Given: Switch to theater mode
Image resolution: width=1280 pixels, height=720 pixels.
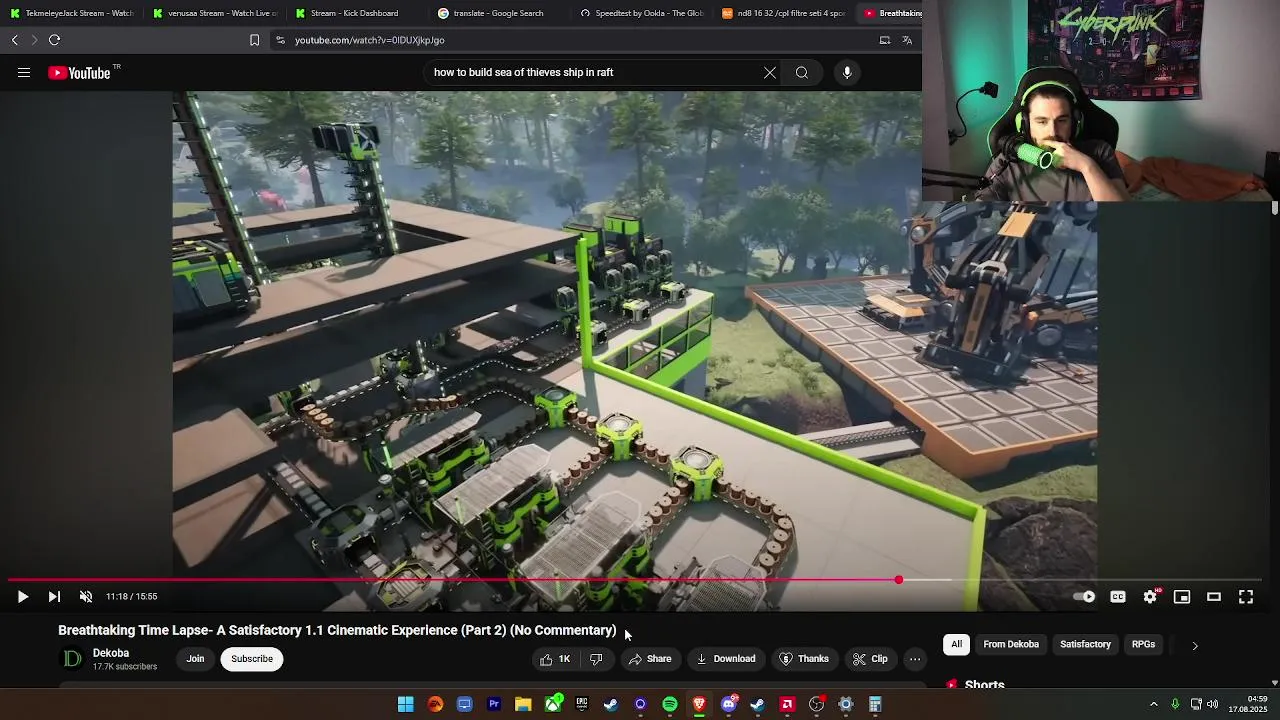Looking at the screenshot, I should [x=1214, y=597].
